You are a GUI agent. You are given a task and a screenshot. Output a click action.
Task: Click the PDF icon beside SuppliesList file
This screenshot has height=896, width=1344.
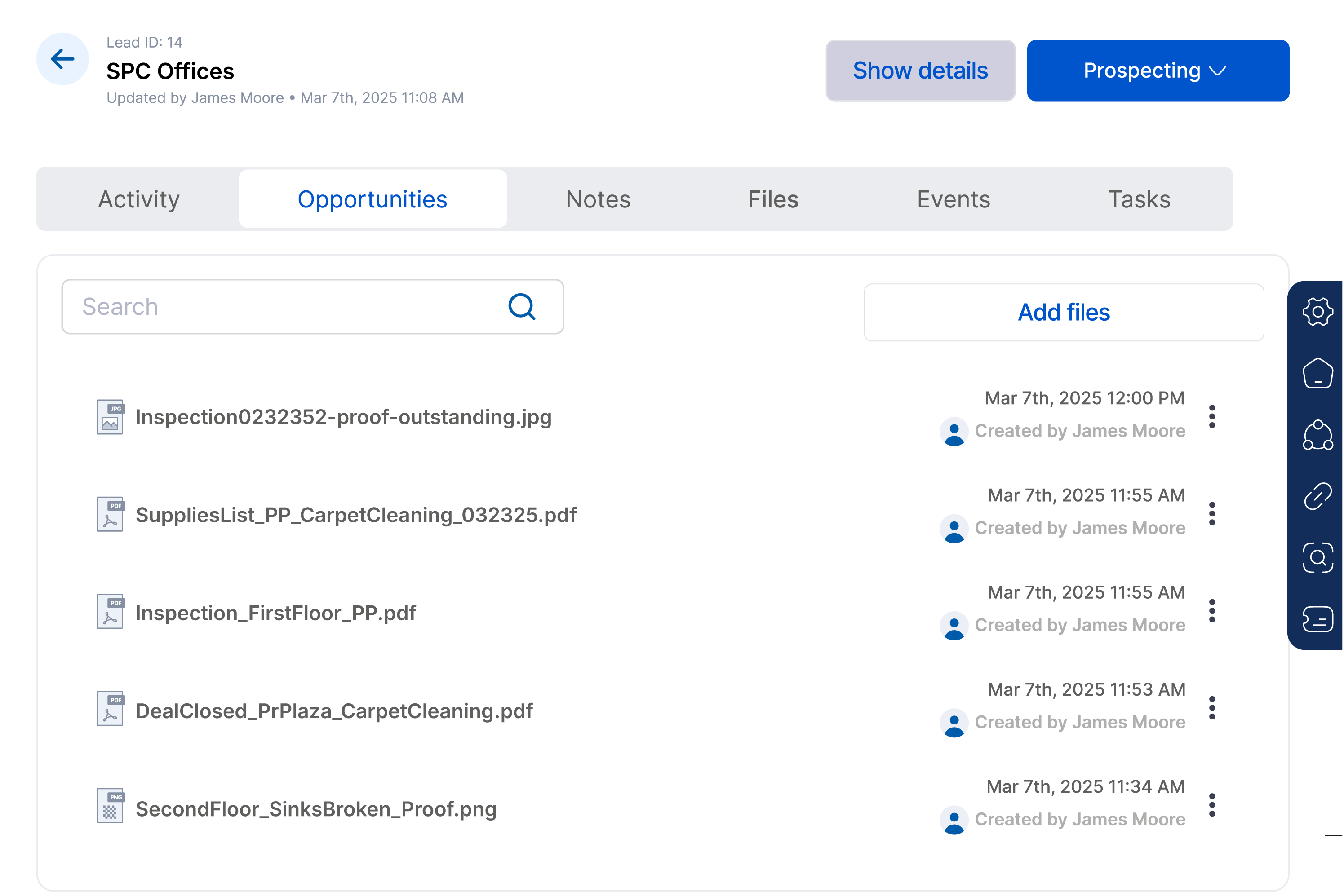(111, 514)
